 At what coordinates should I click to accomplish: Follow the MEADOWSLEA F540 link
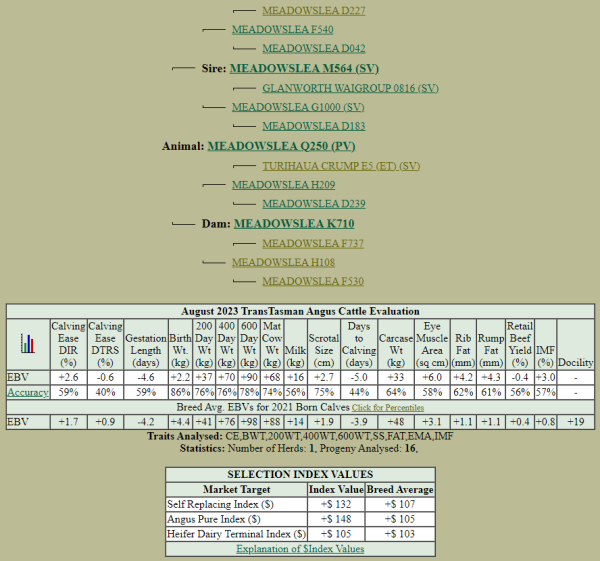click(282, 29)
